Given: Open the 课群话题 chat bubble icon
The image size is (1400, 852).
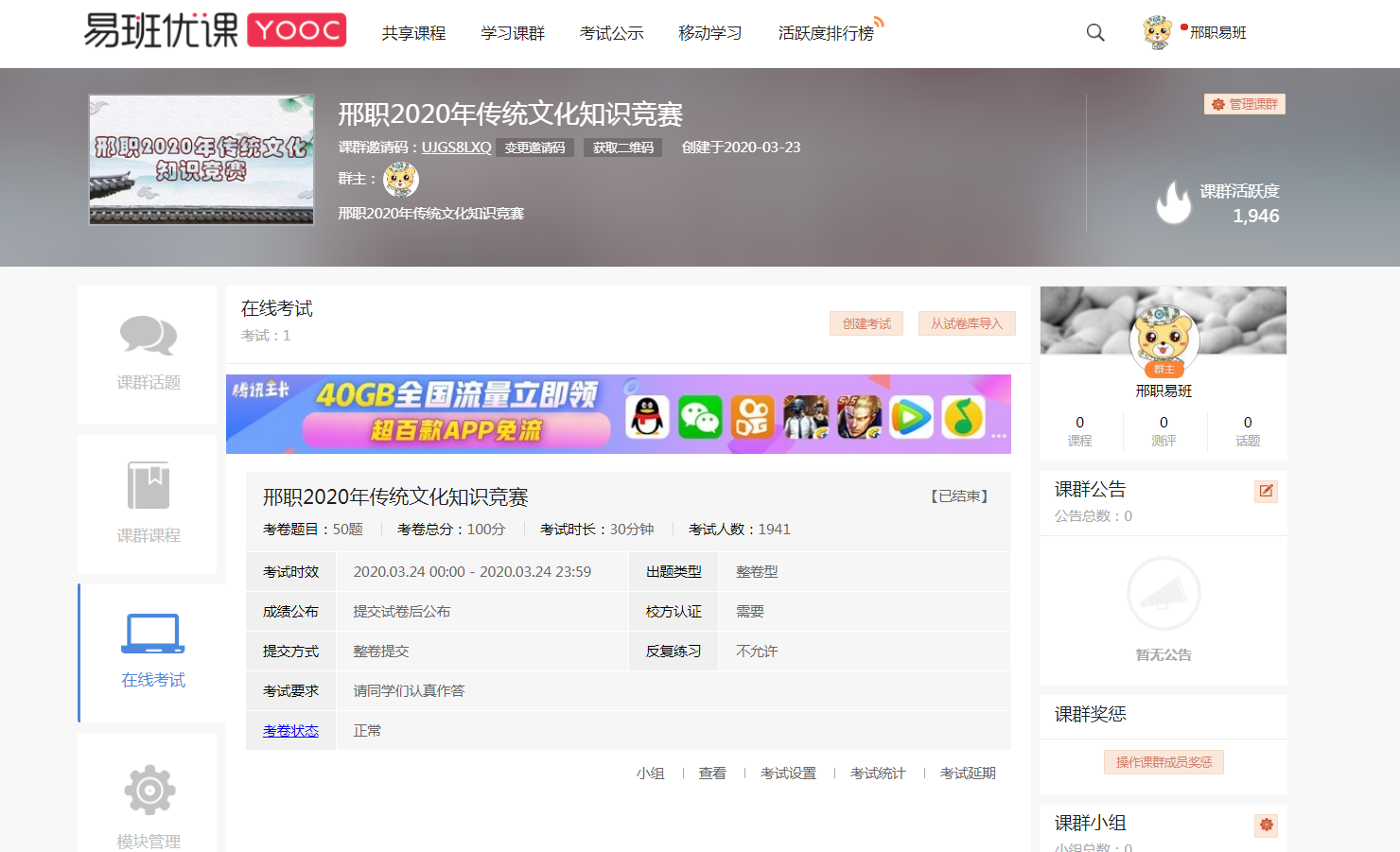Looking at the screenshot, I should pos(149,336).
